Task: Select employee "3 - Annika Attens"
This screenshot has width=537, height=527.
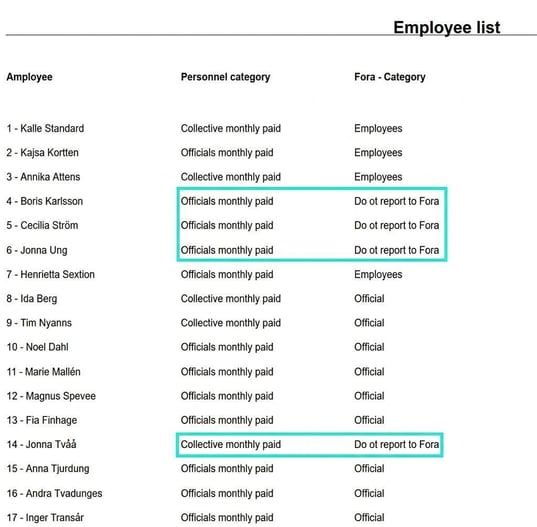Action: pyautogui.click(x=43, y=177)
